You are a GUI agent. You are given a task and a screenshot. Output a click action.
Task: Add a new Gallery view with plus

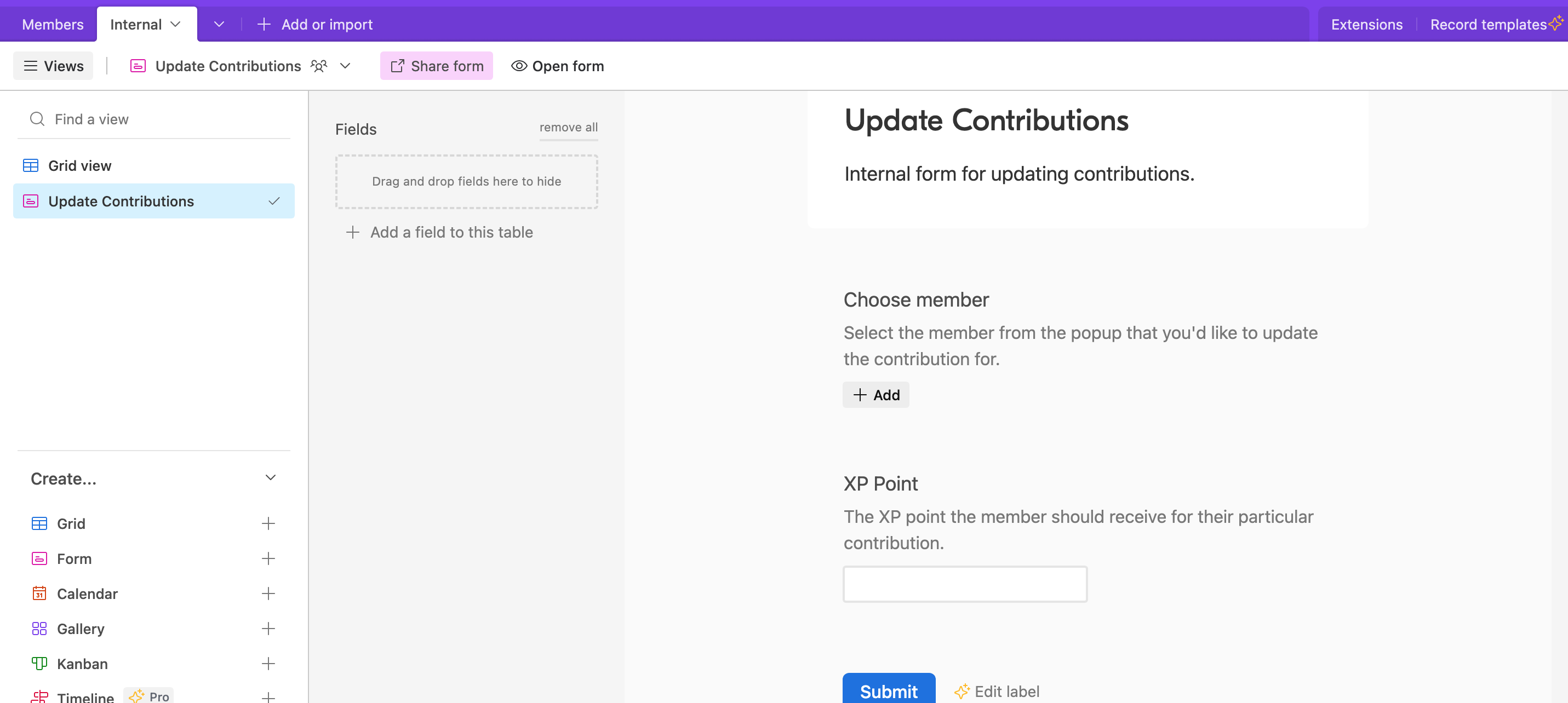(x=268, y=629)
